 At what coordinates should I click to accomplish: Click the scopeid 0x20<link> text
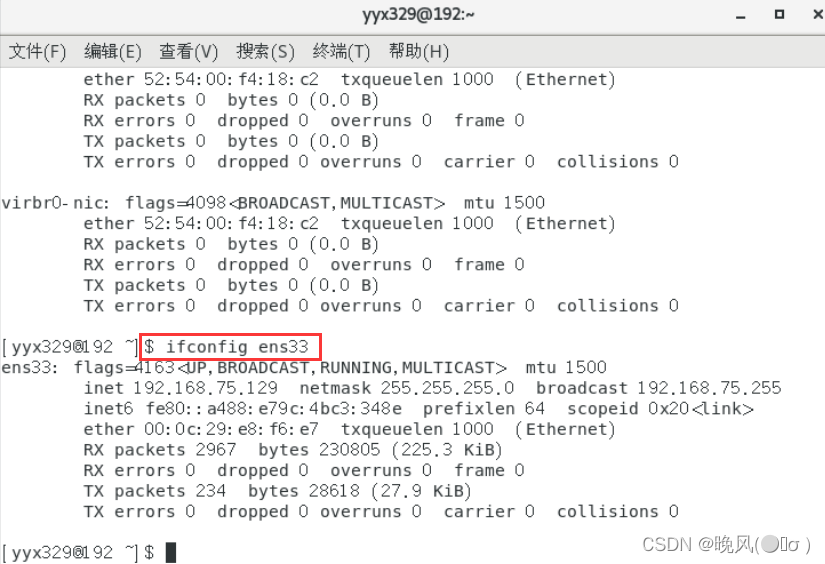660,408
